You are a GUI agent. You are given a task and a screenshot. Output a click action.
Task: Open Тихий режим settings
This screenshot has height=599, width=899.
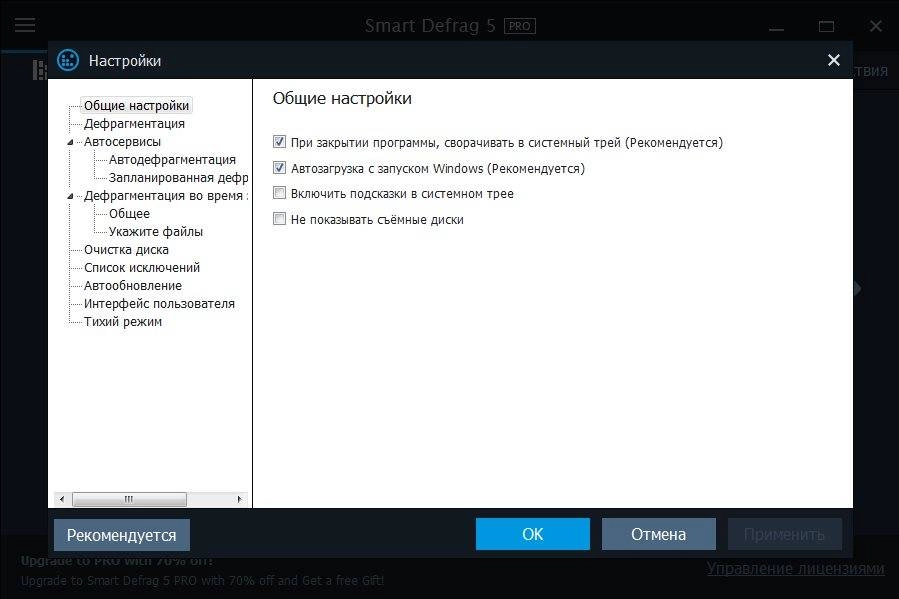tap(123, 322)
